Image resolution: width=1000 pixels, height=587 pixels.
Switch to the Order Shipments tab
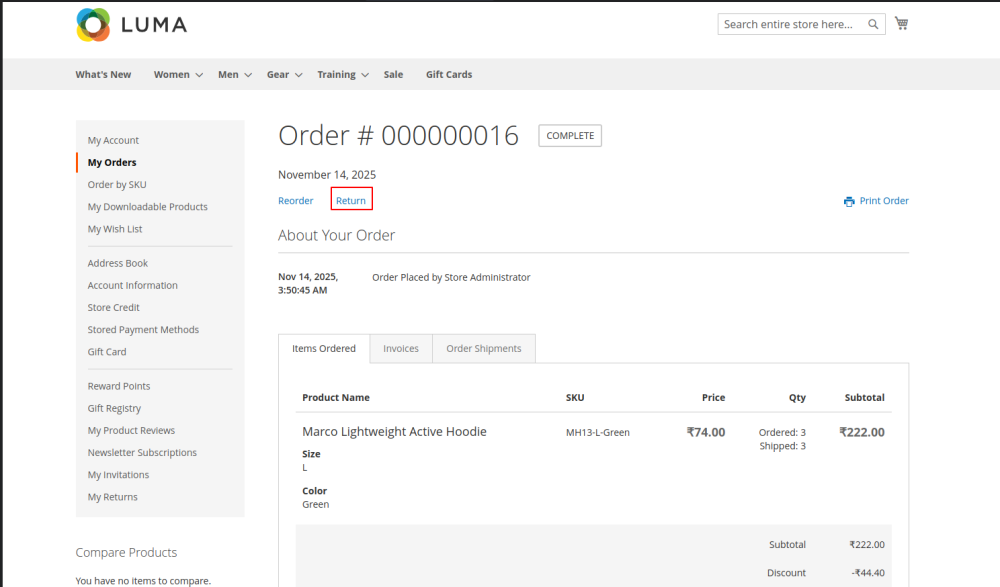483,349
